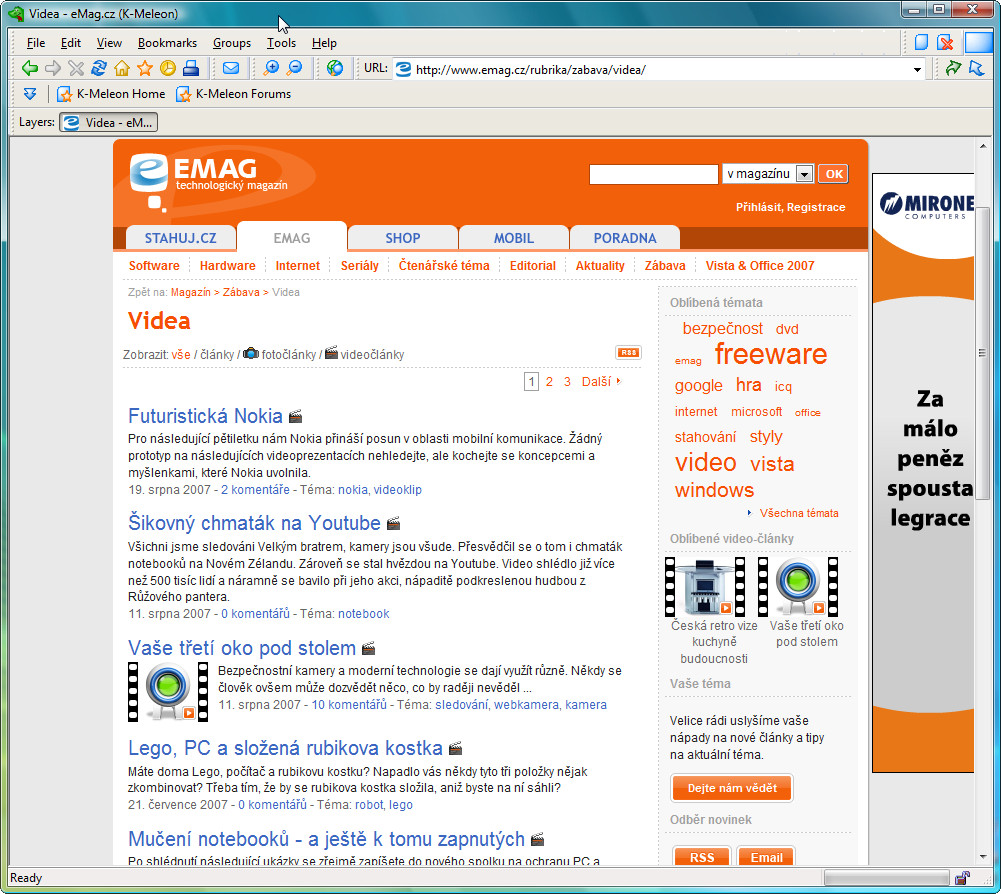Open 'Futuristická Nokia' article
Screen dimensions: 1001x894
pyautogui.click(x=205, y=416)
